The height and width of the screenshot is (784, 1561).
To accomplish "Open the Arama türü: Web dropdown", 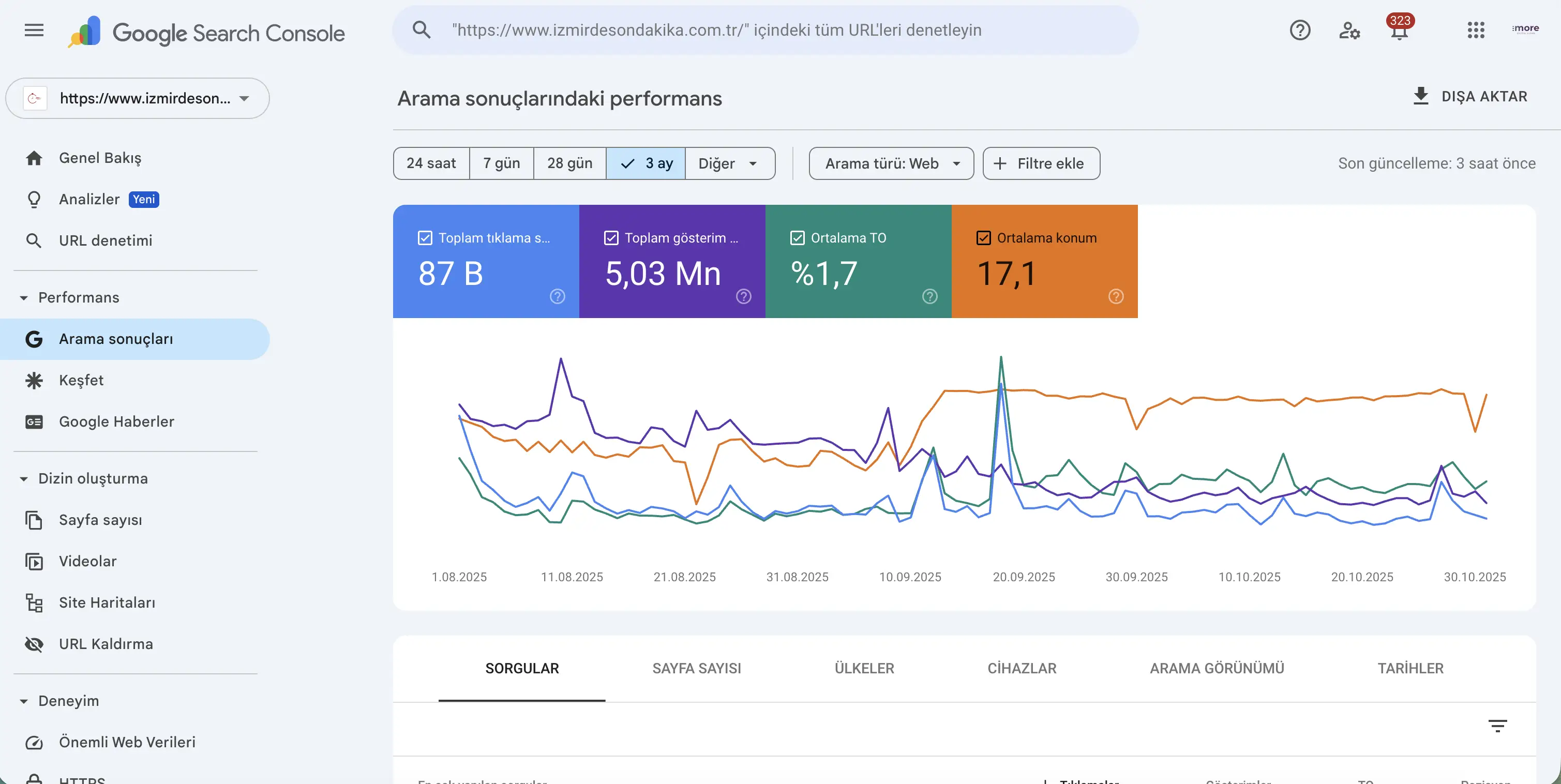I will point(890,163).
